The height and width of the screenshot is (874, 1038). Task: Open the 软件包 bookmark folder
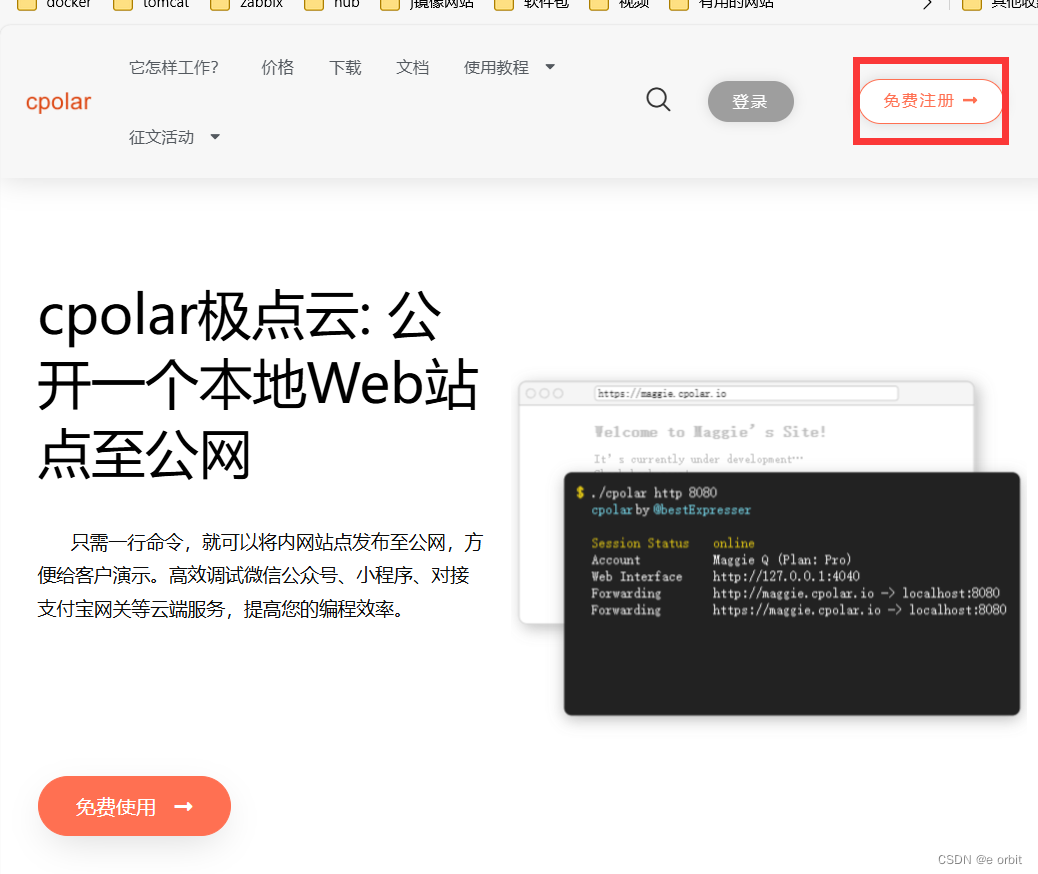point(532,4)
